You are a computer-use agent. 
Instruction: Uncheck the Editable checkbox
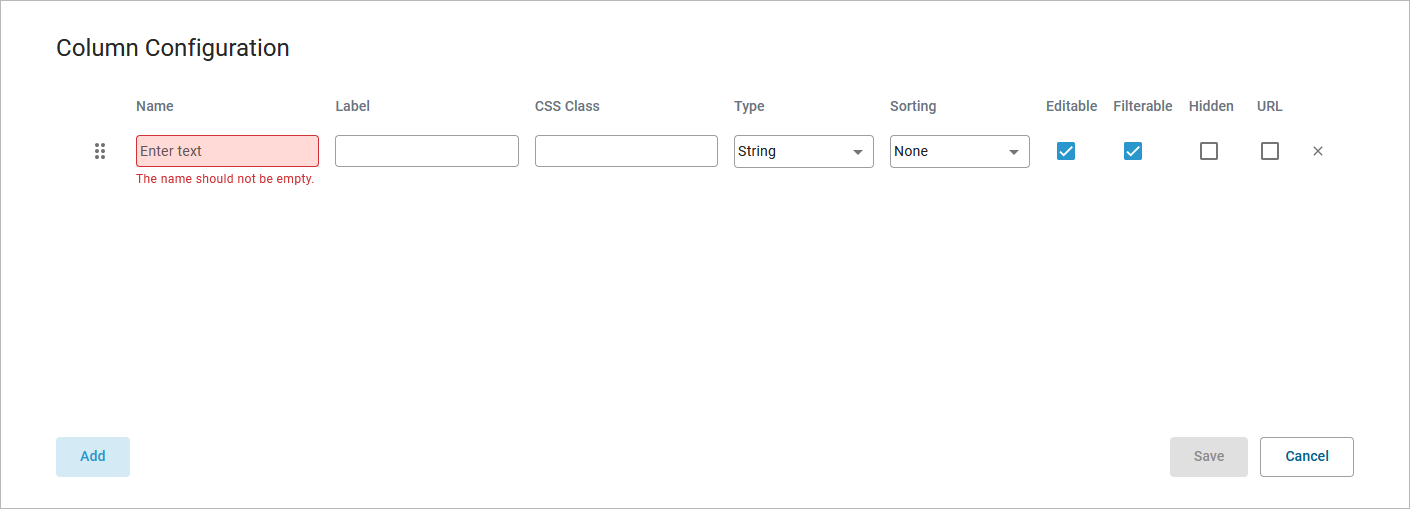[1066, 151]
